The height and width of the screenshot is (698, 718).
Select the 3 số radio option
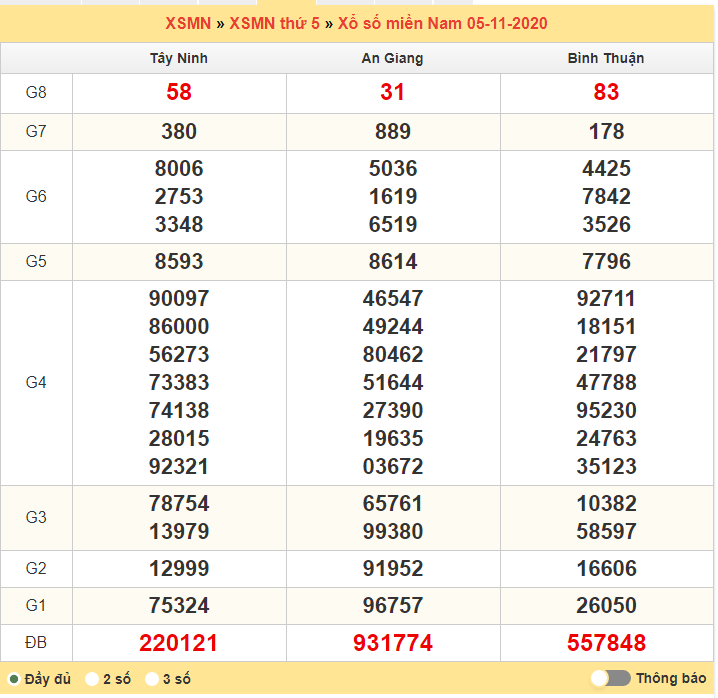(x=152, y=679)
